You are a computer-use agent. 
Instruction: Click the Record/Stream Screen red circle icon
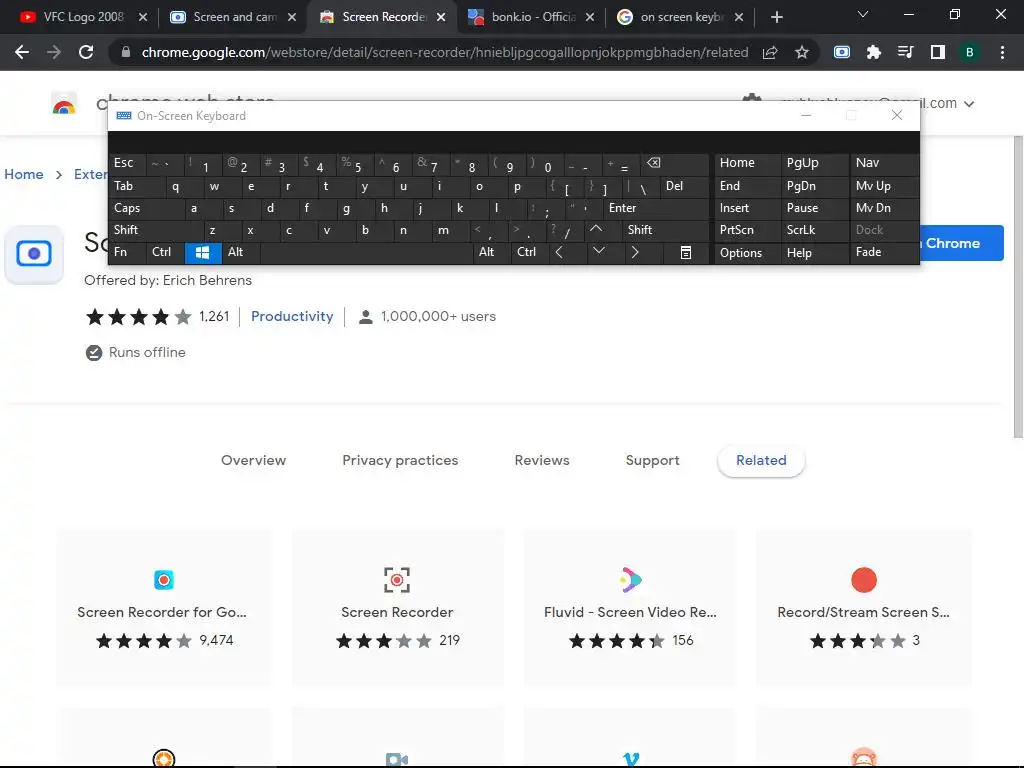[863, 580]
